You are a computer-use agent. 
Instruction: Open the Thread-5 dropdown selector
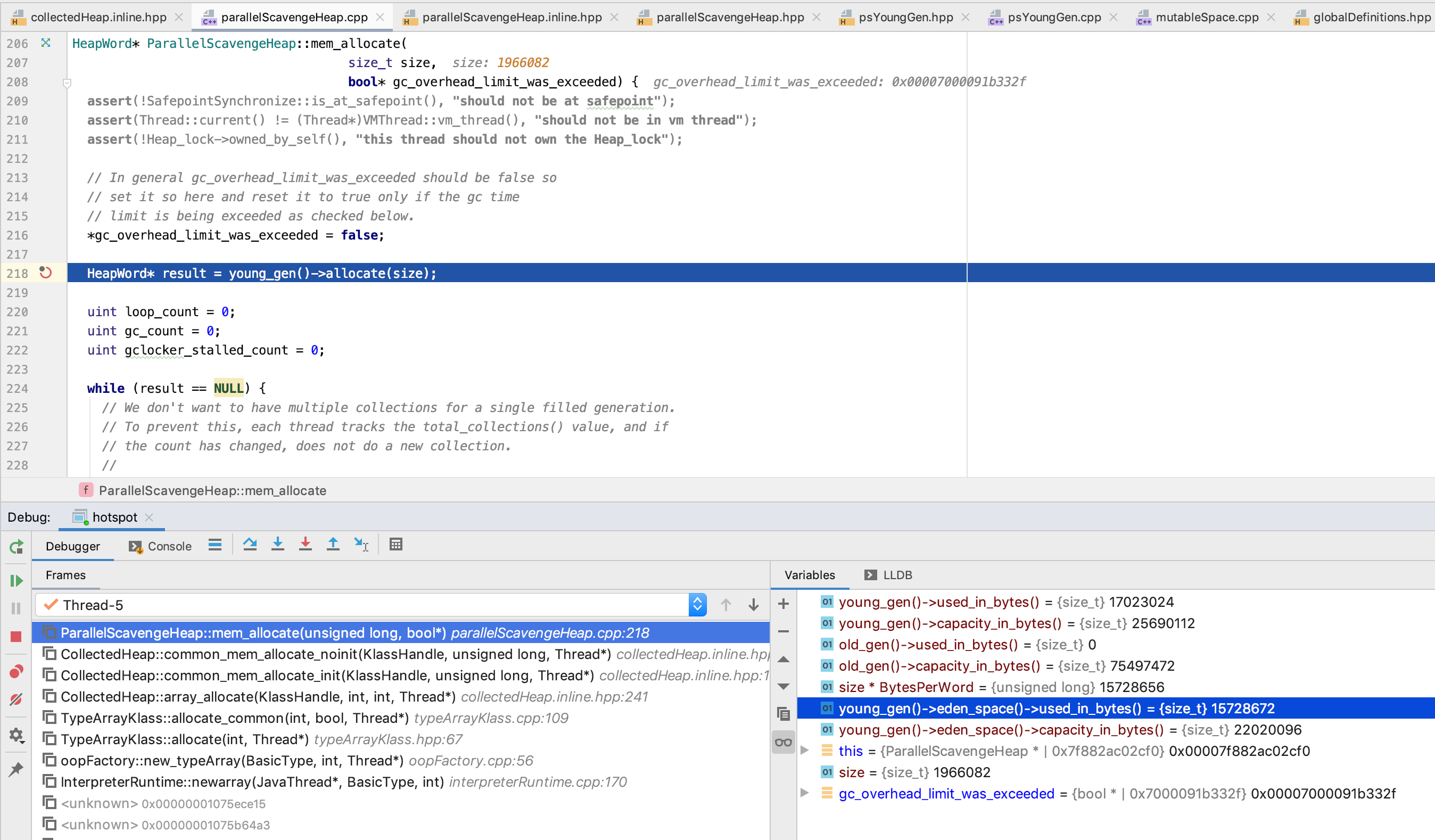click(x=697, y=605)
